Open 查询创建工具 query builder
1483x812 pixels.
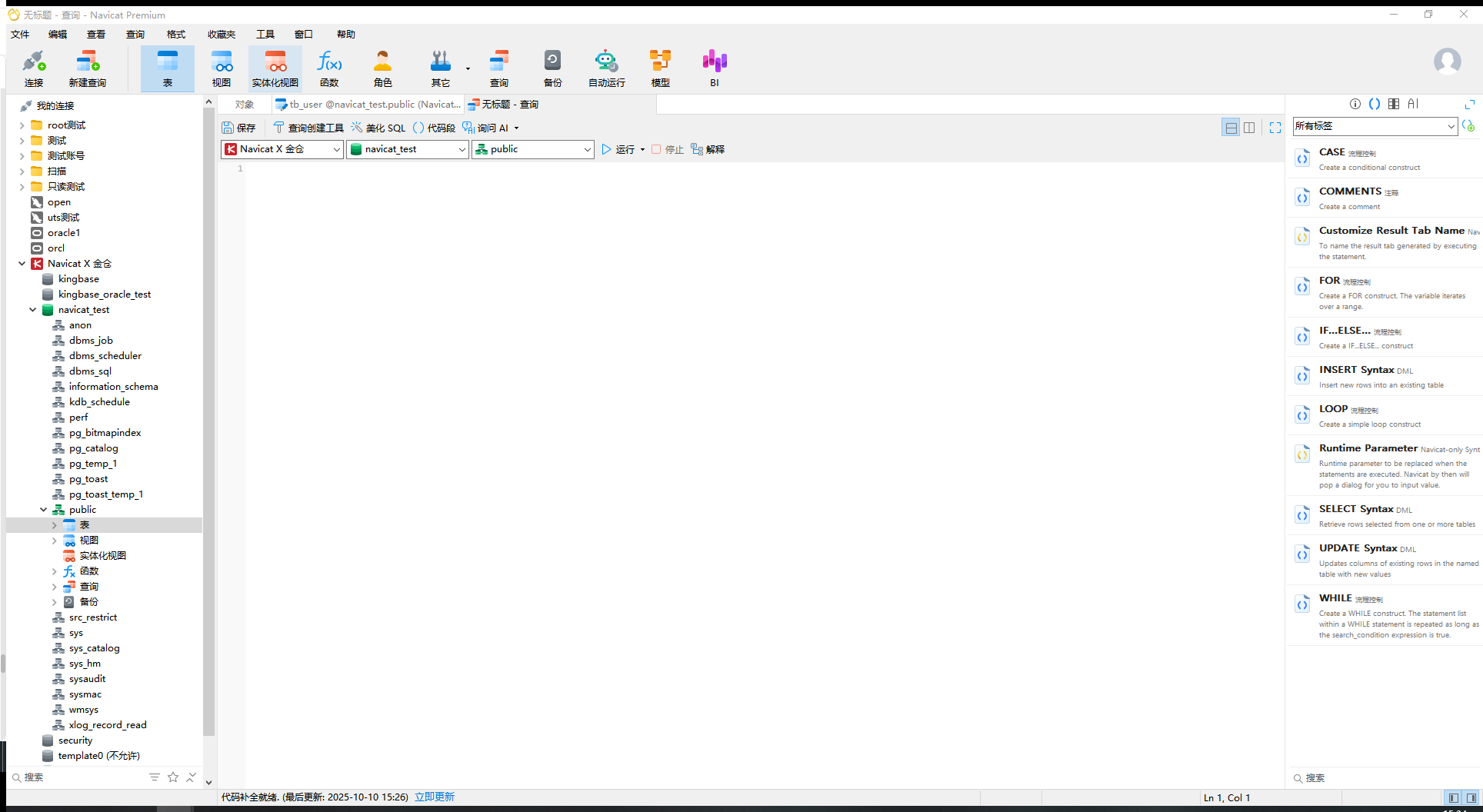pyautogui.click(x=308, y=128)
